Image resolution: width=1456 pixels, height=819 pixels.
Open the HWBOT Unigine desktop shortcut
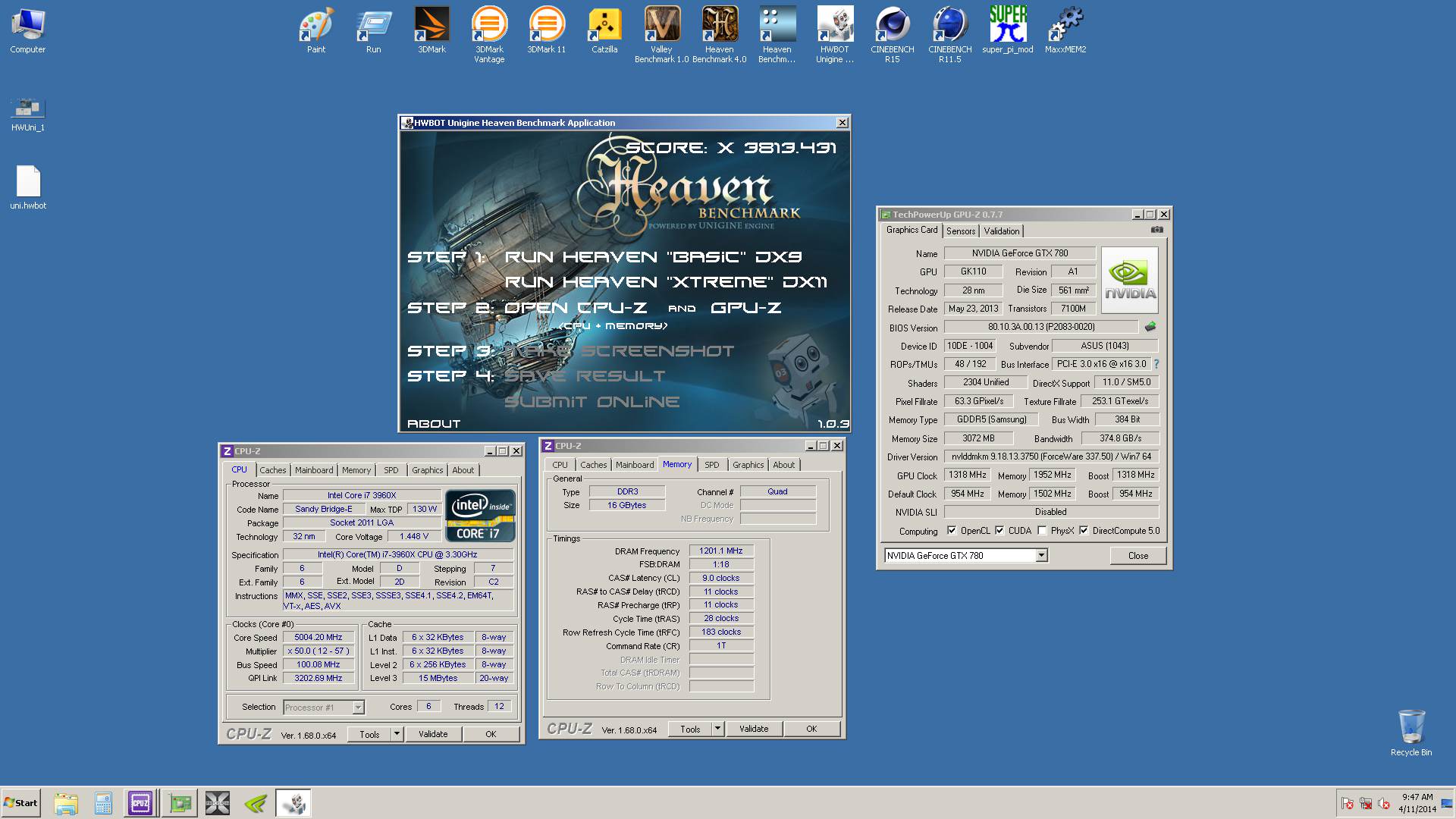click(x=834, y=34)
